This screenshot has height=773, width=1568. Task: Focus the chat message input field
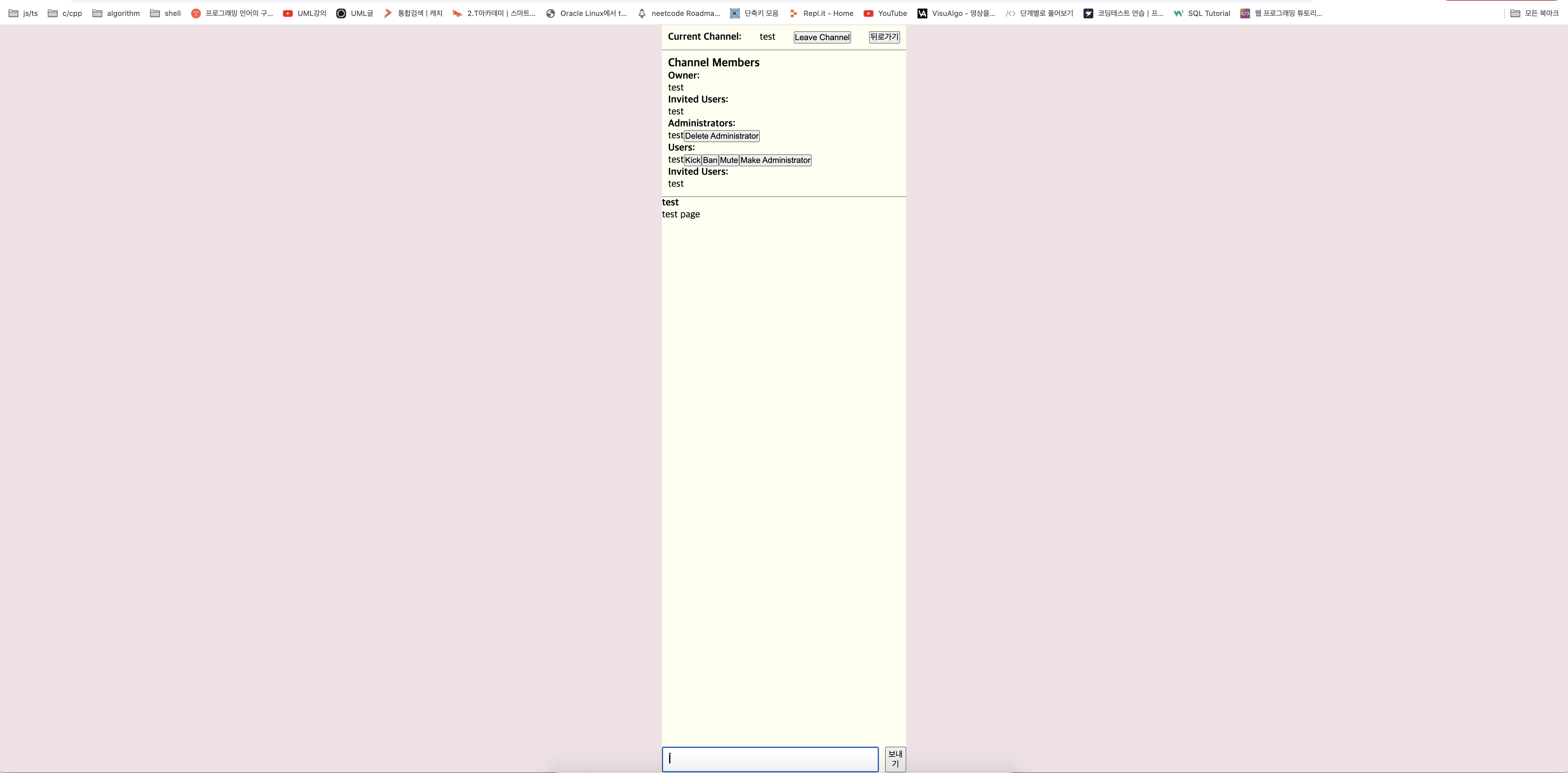click(769, 759)
